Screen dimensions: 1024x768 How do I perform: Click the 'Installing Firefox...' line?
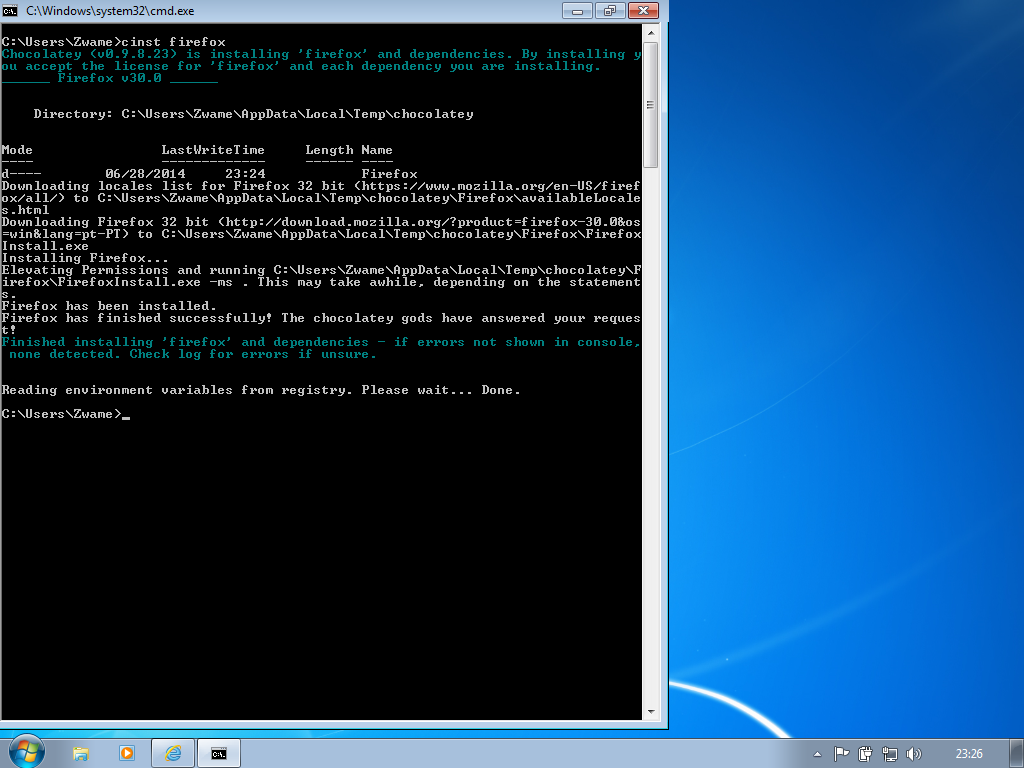85,258
